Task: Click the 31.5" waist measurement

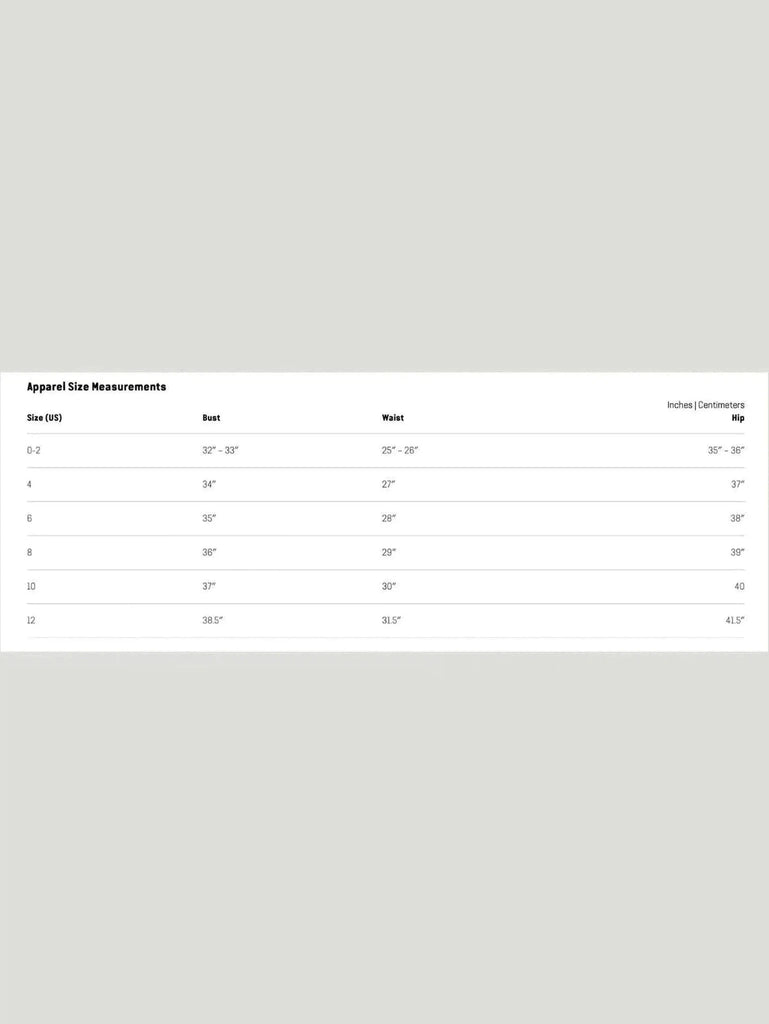Action: 391,620
